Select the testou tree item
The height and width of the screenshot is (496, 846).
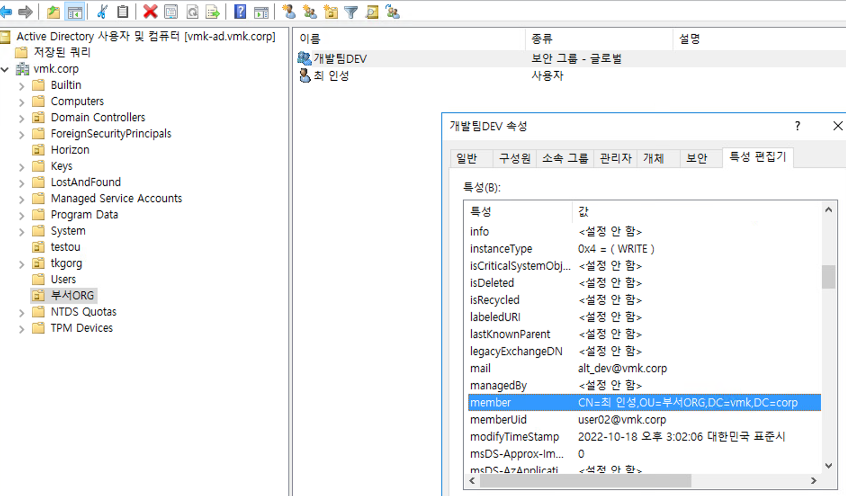[x=65, y=247]
